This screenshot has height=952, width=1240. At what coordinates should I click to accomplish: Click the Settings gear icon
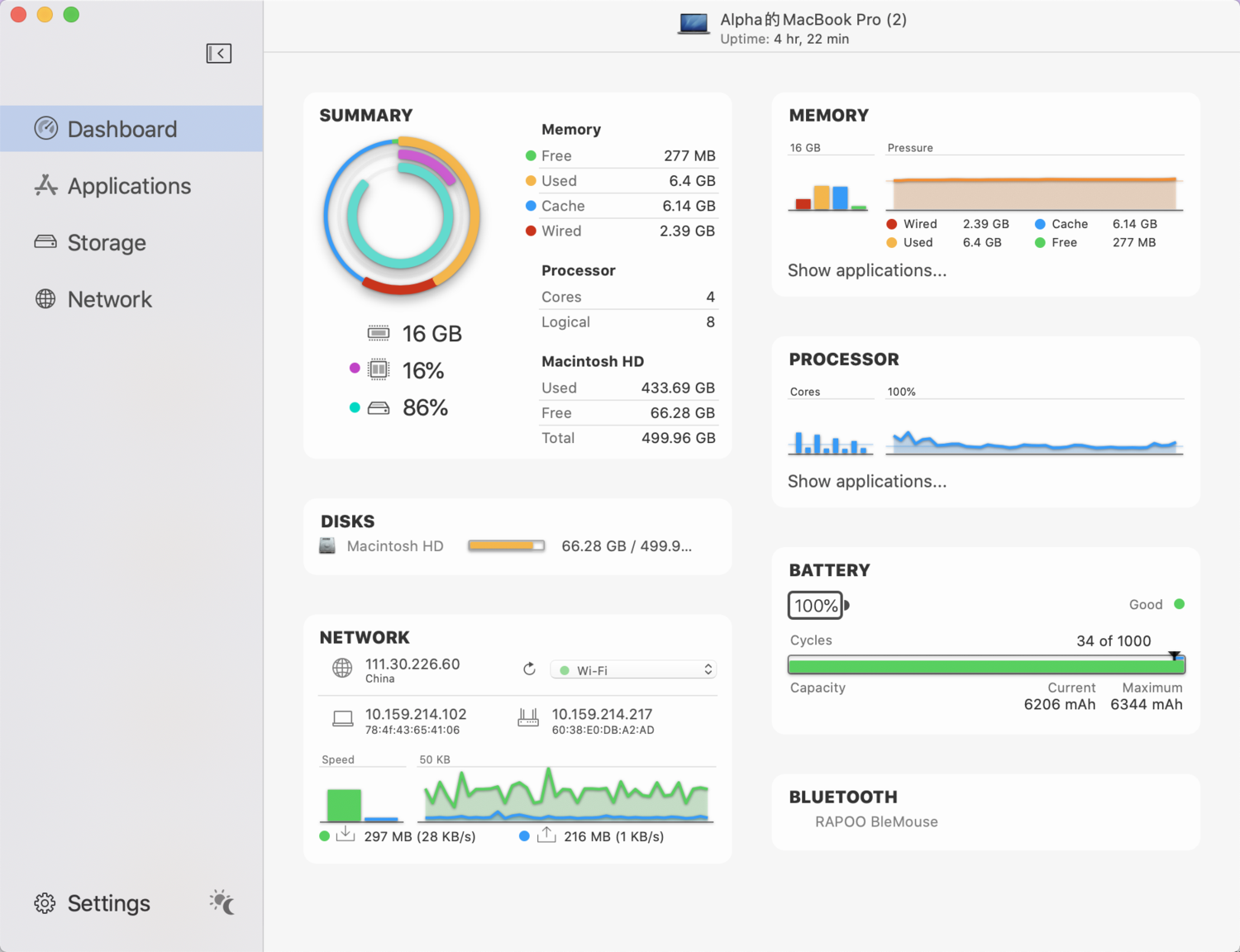(45, 903)
